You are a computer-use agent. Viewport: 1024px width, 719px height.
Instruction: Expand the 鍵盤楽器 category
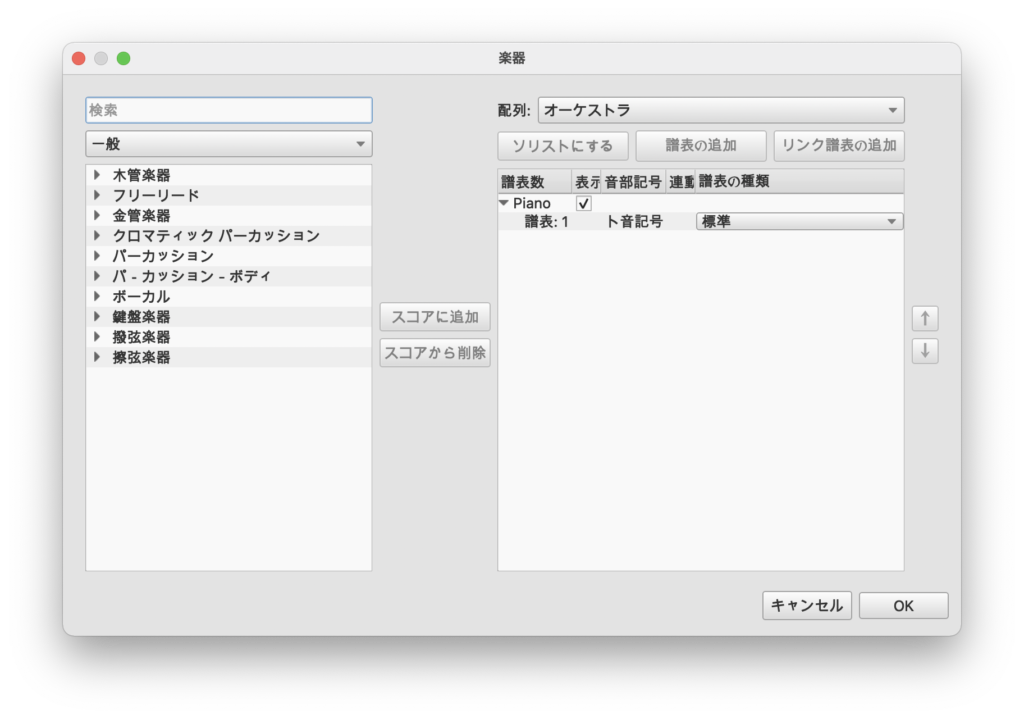coord(97,317)
